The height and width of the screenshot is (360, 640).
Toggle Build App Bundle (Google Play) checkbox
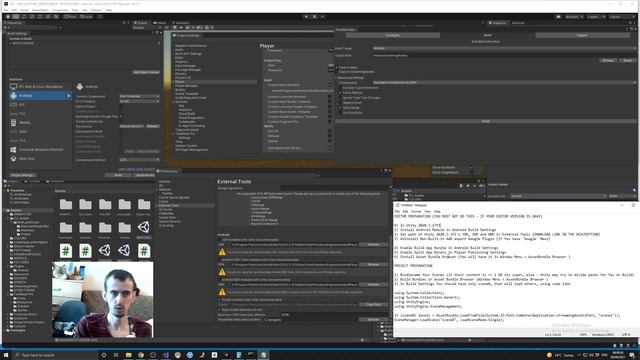(121, 116)
